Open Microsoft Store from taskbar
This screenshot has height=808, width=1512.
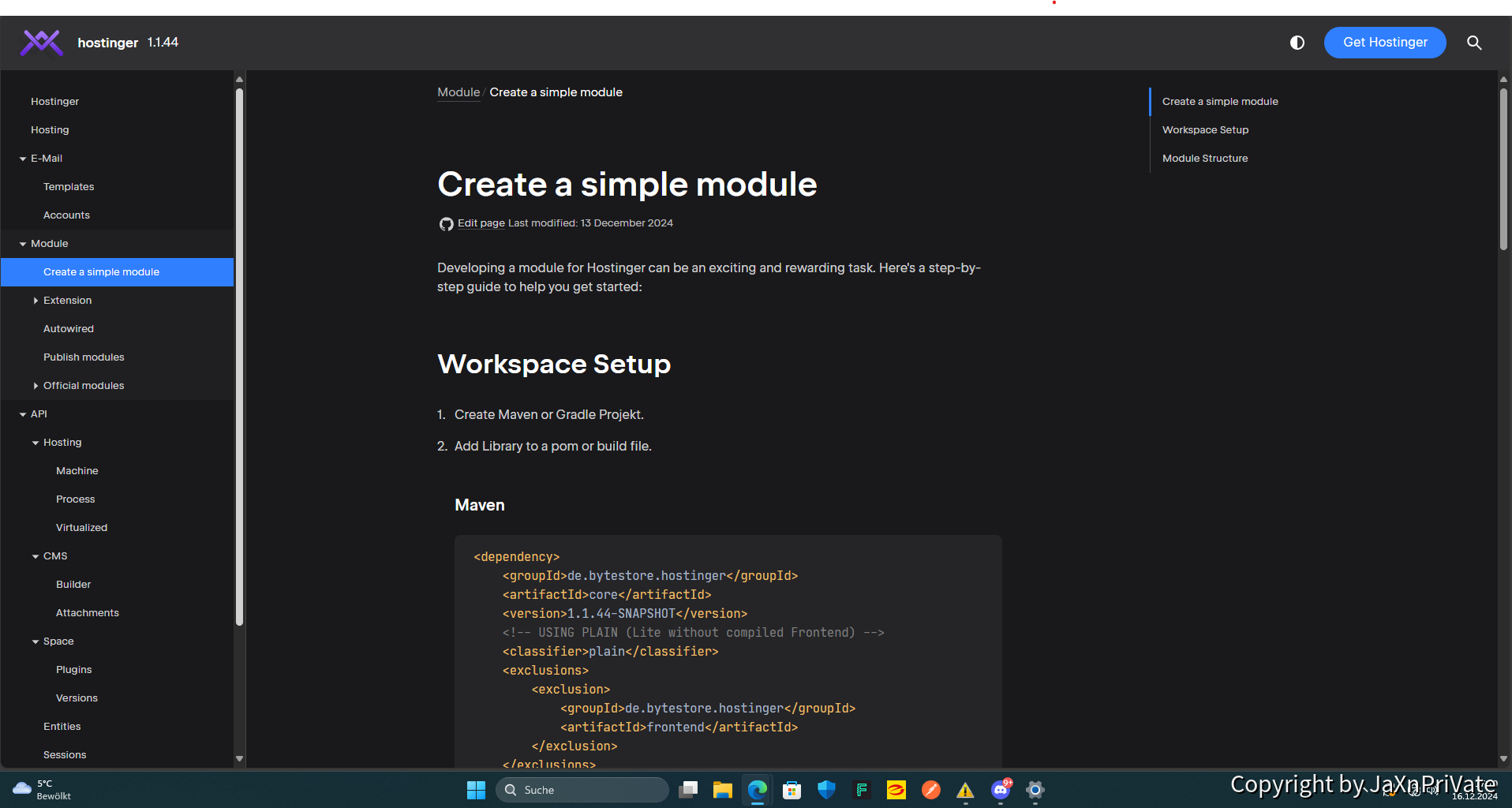tap(792, 790)
